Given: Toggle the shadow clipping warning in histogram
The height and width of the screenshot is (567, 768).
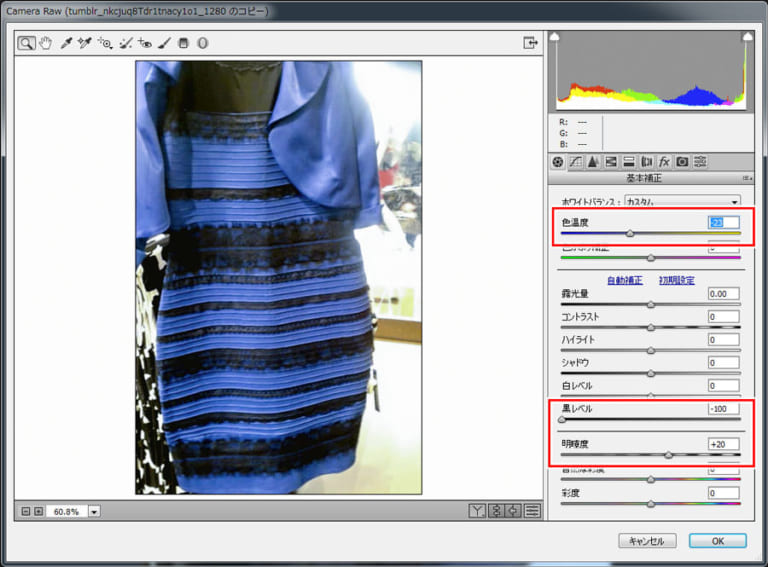Looking at the screenshot, I should (556, 36).
